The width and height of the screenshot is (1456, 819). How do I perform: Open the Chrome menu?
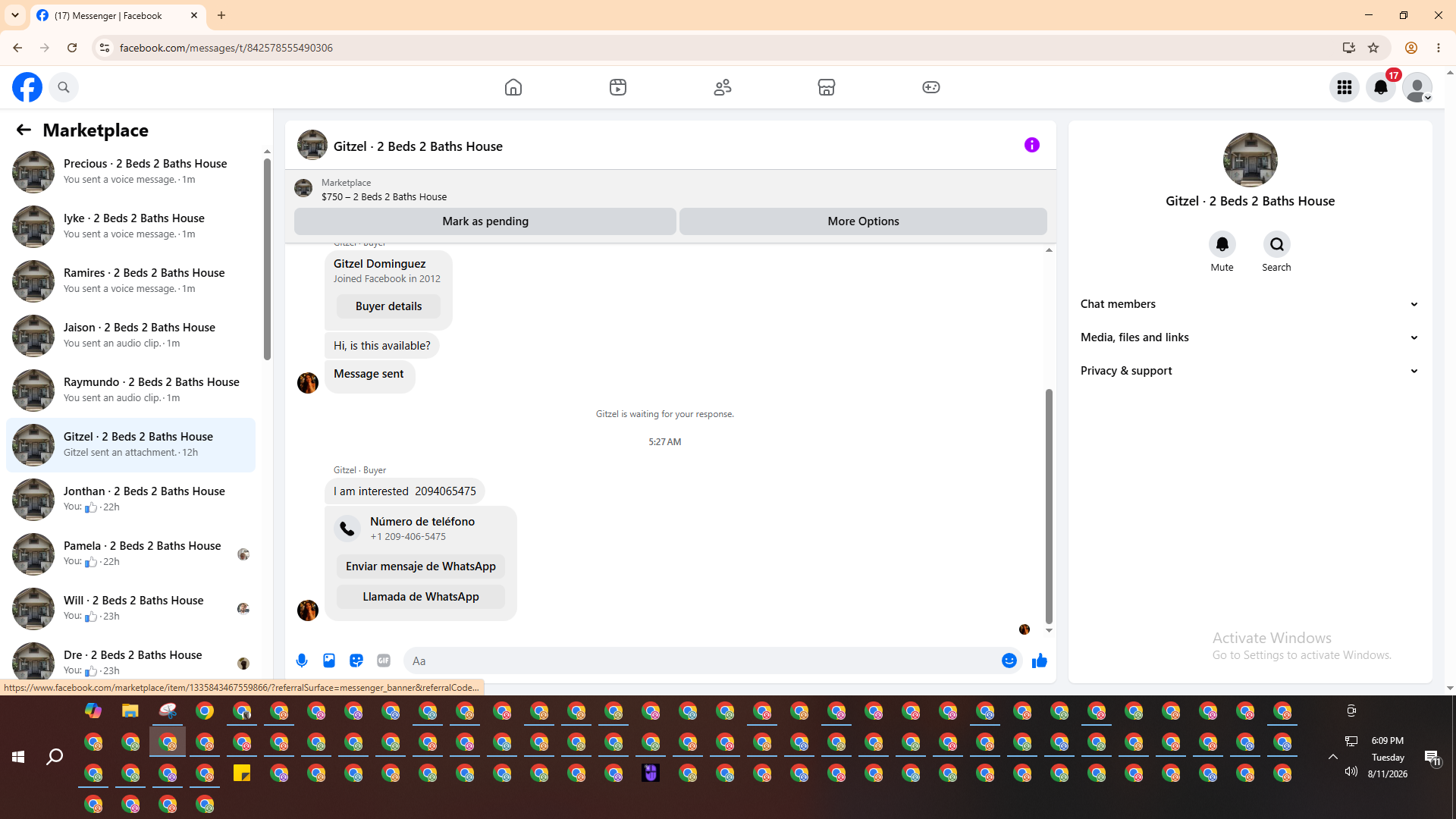(1439, 48)
